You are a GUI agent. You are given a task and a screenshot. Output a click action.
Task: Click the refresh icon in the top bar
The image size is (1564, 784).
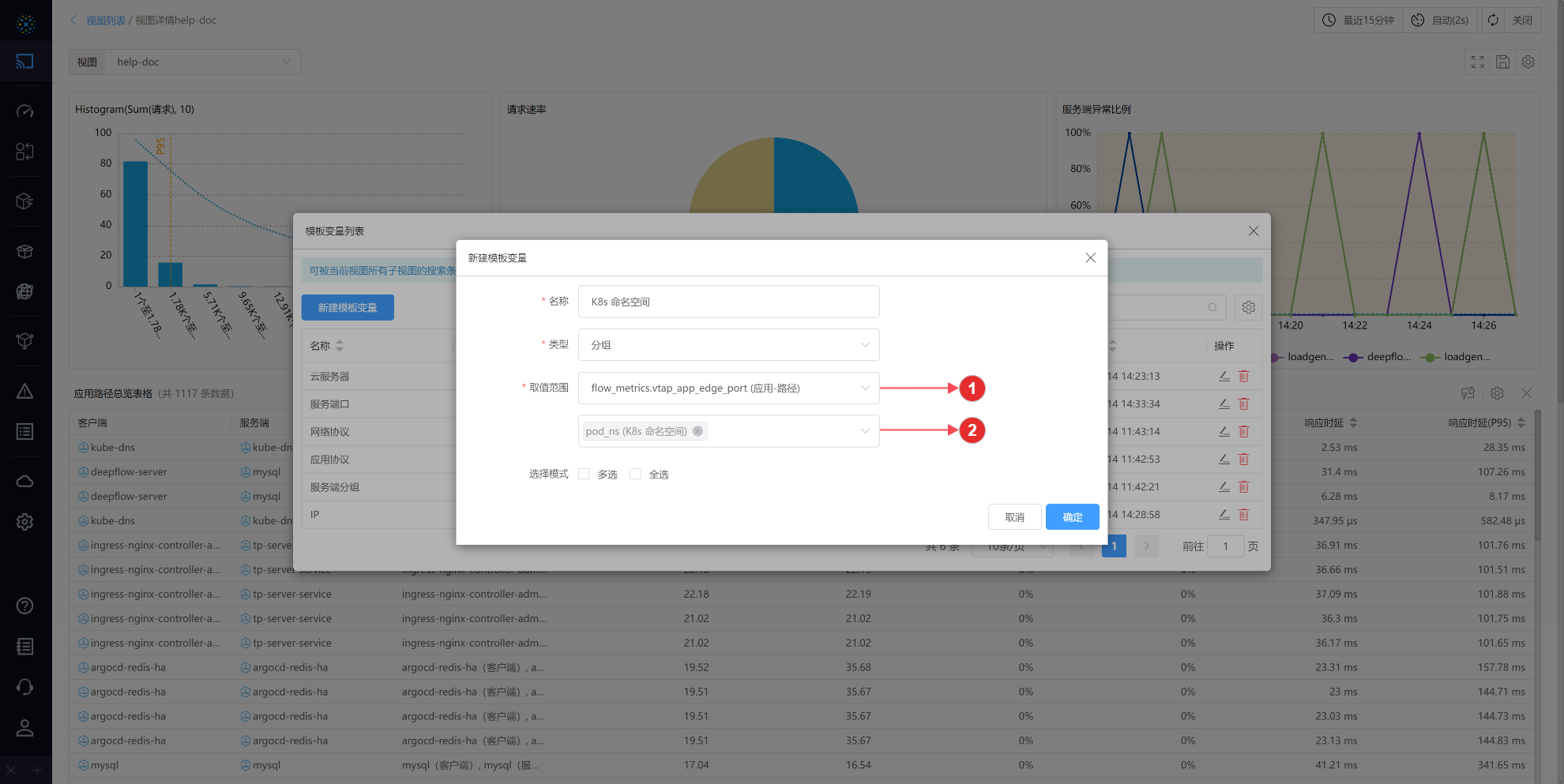1492,21
